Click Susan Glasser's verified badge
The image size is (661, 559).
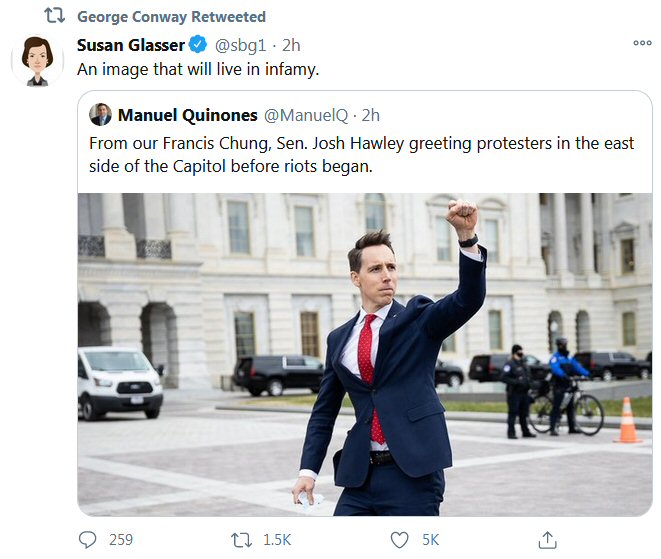click(x=198, y=45)
